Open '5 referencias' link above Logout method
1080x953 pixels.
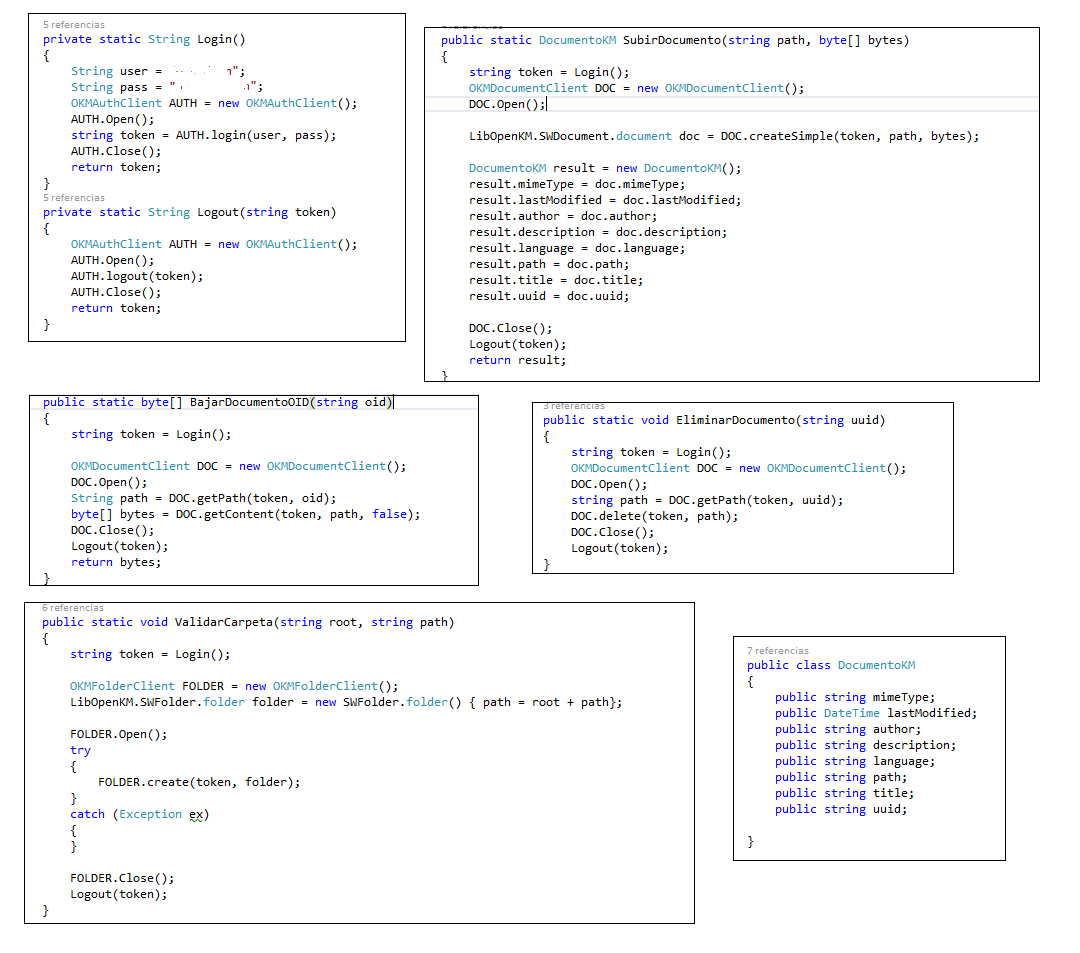point(73,198)
